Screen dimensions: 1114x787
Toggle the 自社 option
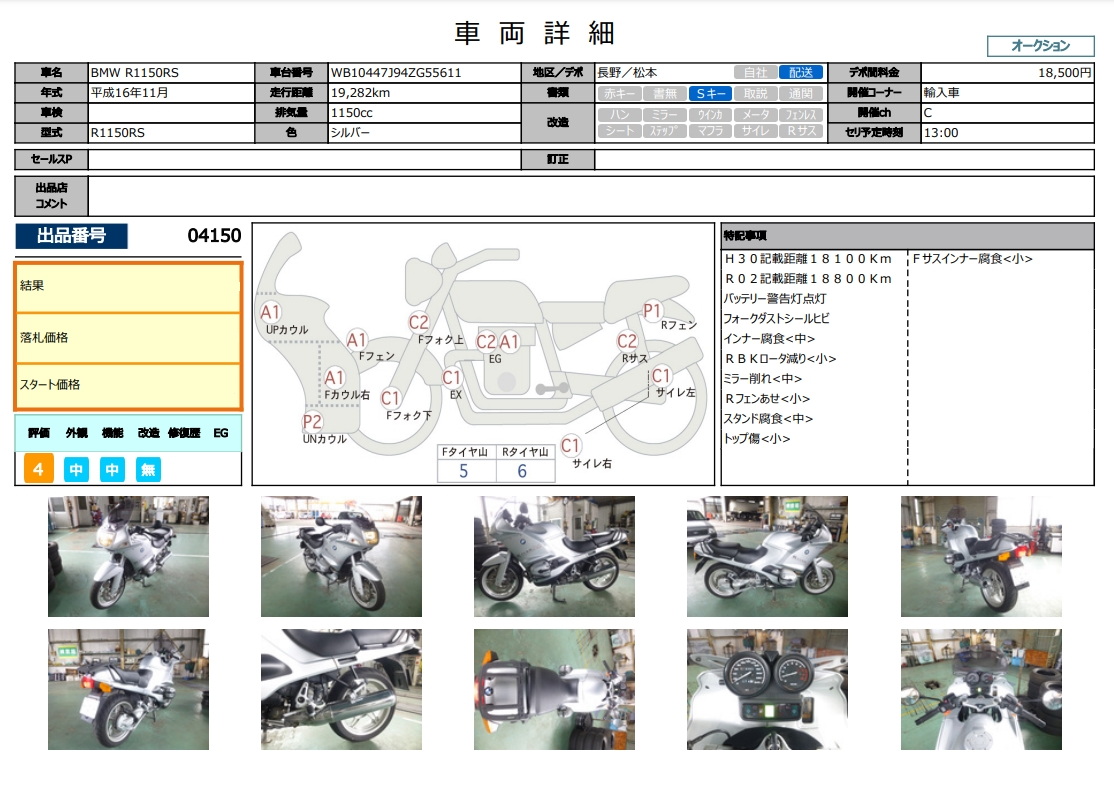point(755,73)
